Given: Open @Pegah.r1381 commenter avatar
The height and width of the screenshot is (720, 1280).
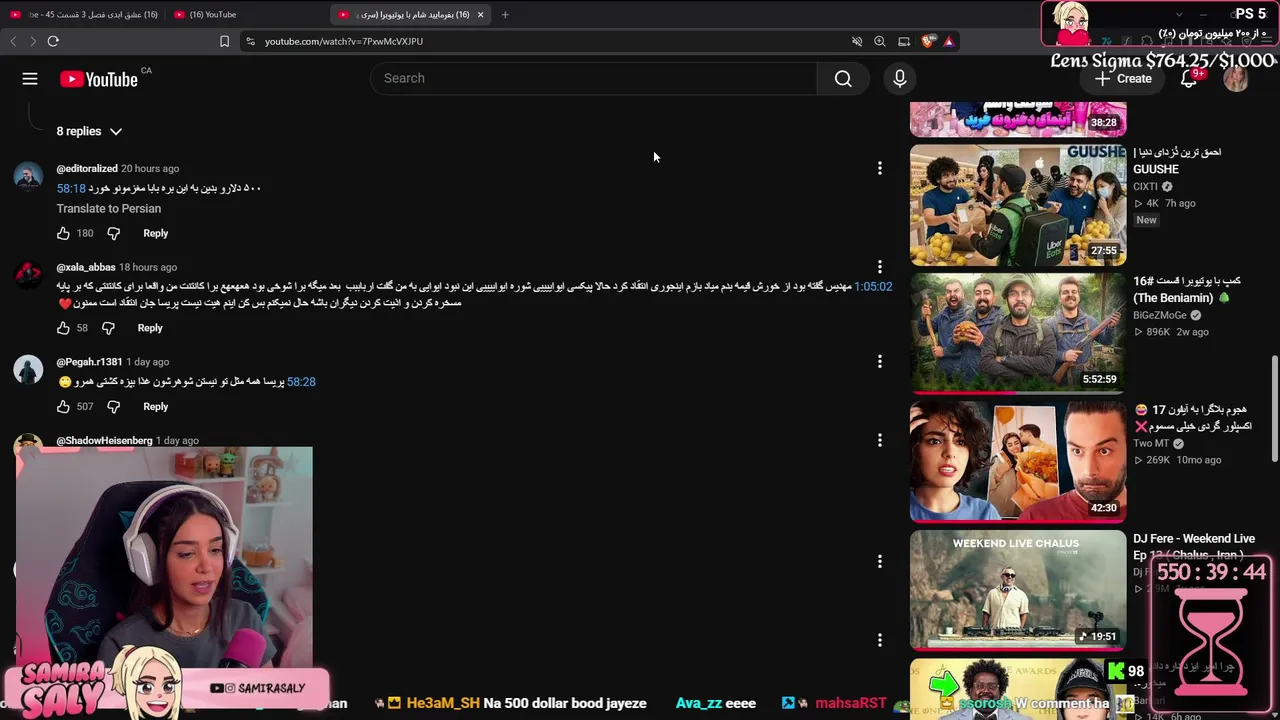Looking at the screenshot, I should (x=28, y=369).
